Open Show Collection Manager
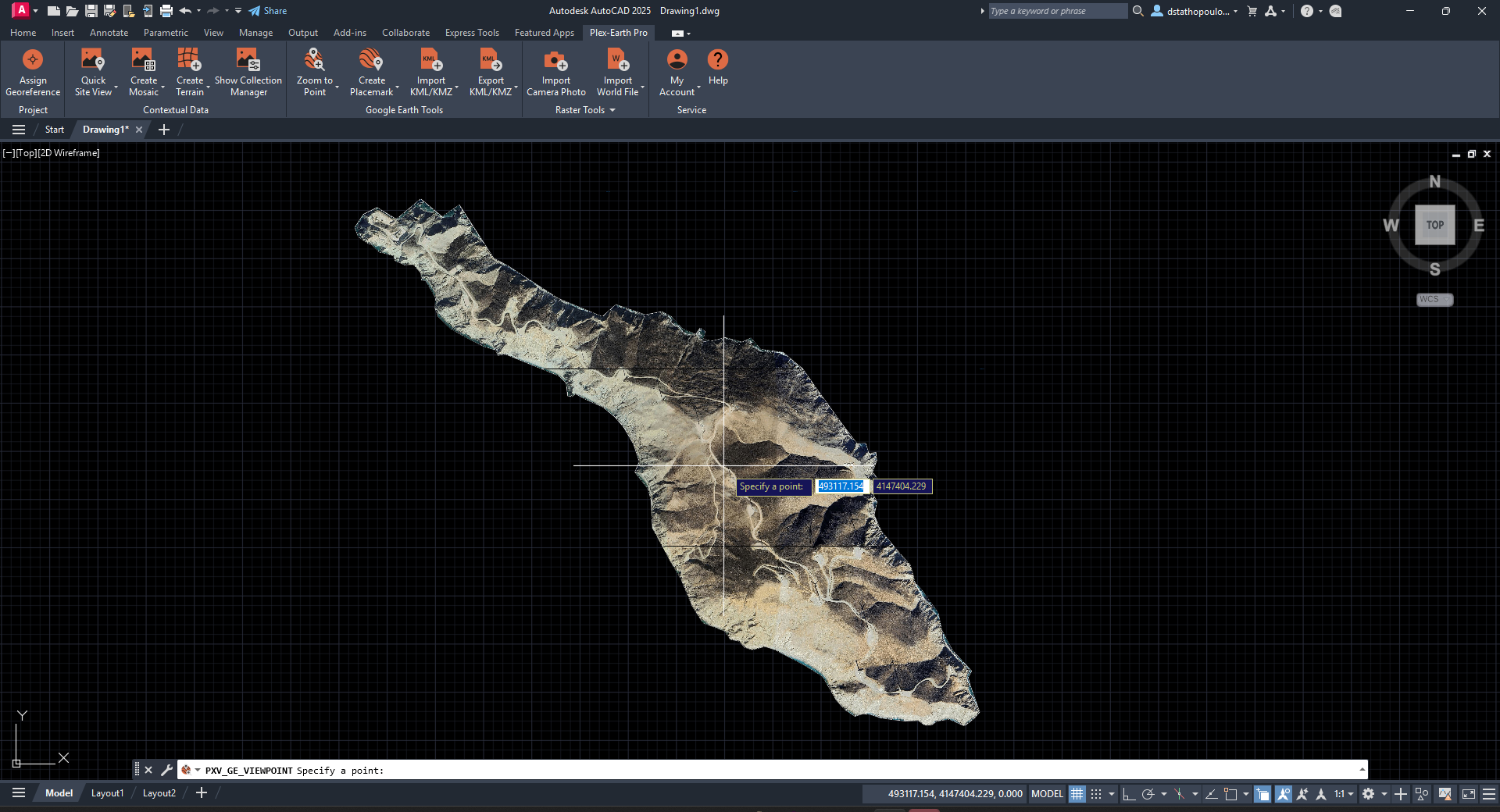The image size is (1500, 812). [x=248, y=72]
